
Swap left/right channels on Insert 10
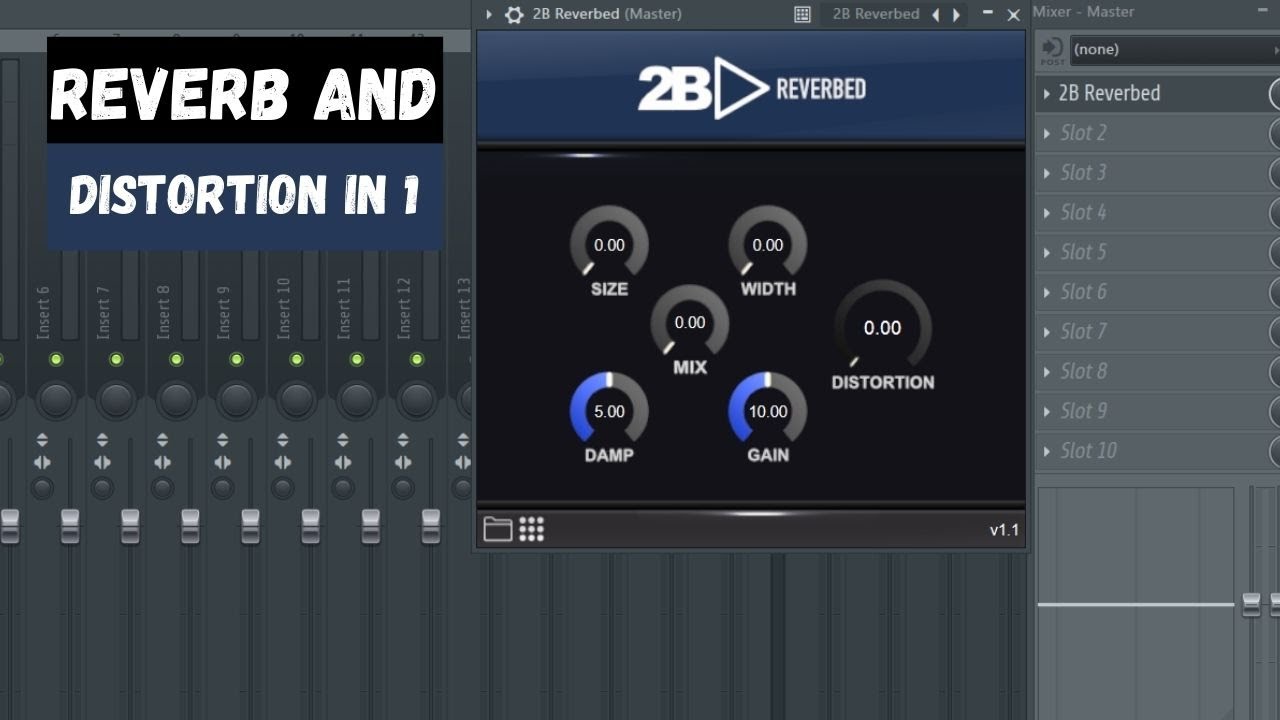[x=283, y=462]
